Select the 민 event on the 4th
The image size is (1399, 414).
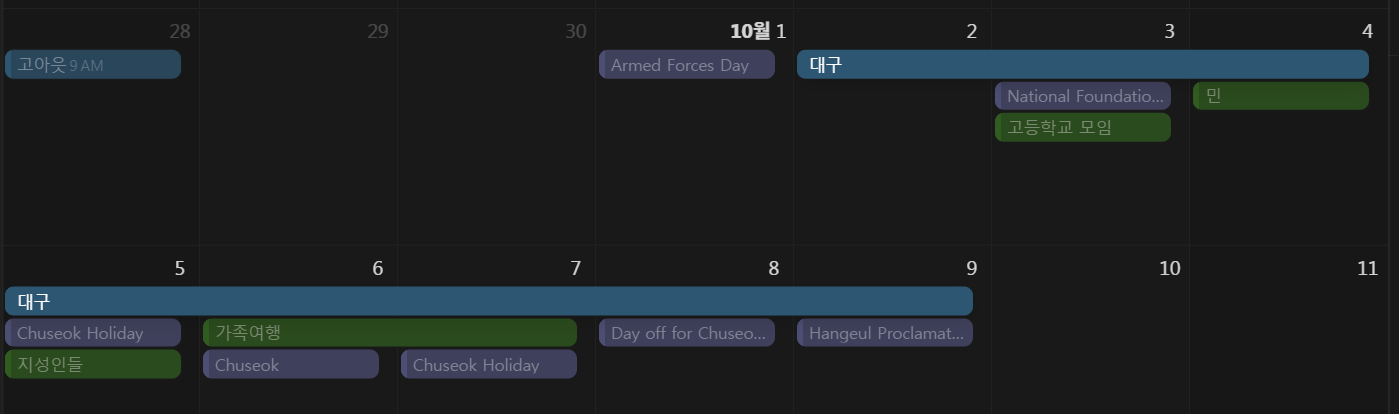(1280, 96)
